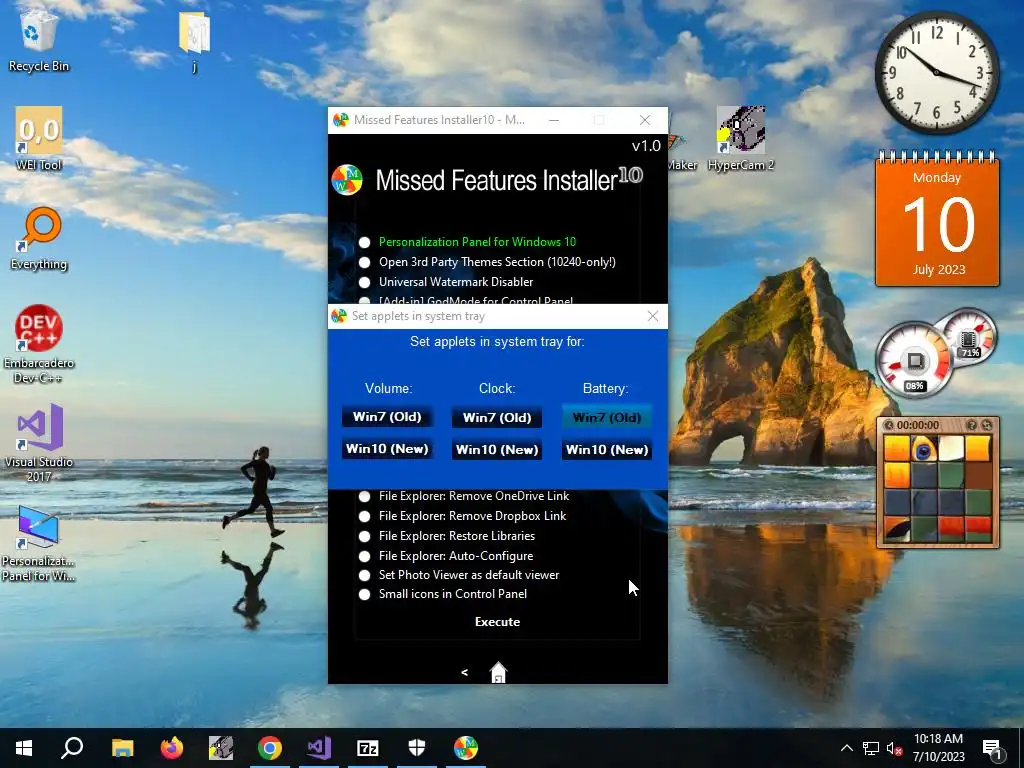Image resolution: width=1024 pixels, height=768 pixels.
Task: Close the Set applets in system tray dialog
Action: click(x=652, y=316)
